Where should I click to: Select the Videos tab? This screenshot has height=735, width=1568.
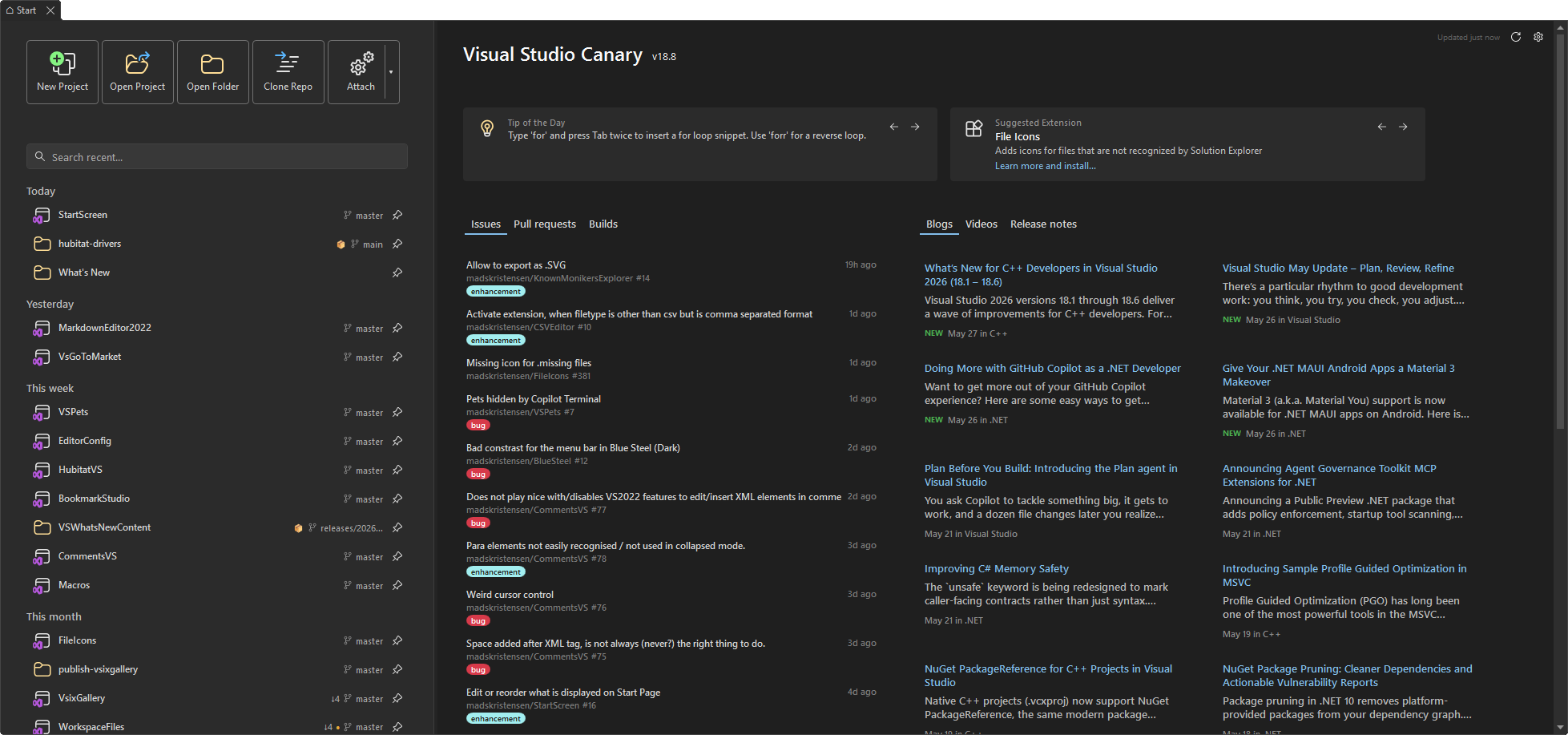982,224
